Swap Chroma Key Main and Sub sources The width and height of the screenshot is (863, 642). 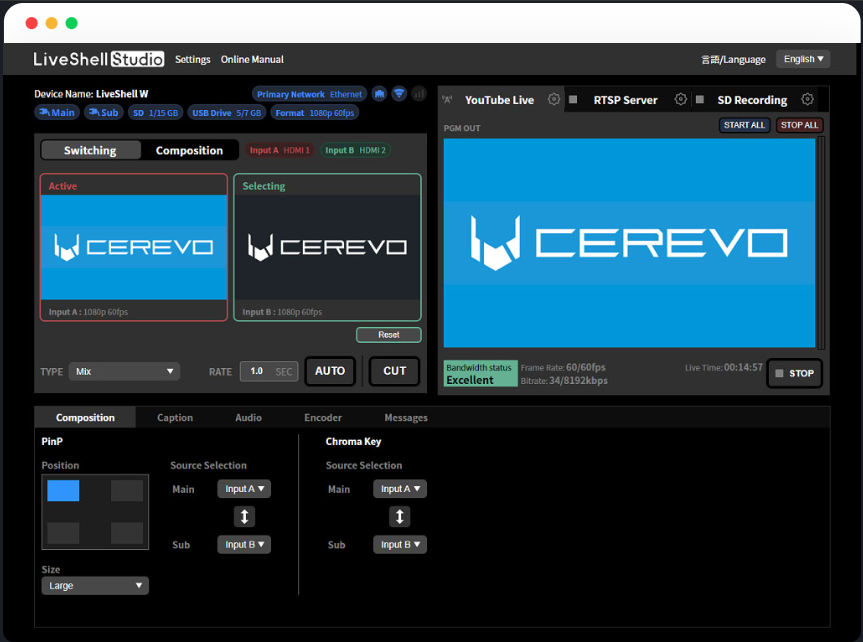400,516
